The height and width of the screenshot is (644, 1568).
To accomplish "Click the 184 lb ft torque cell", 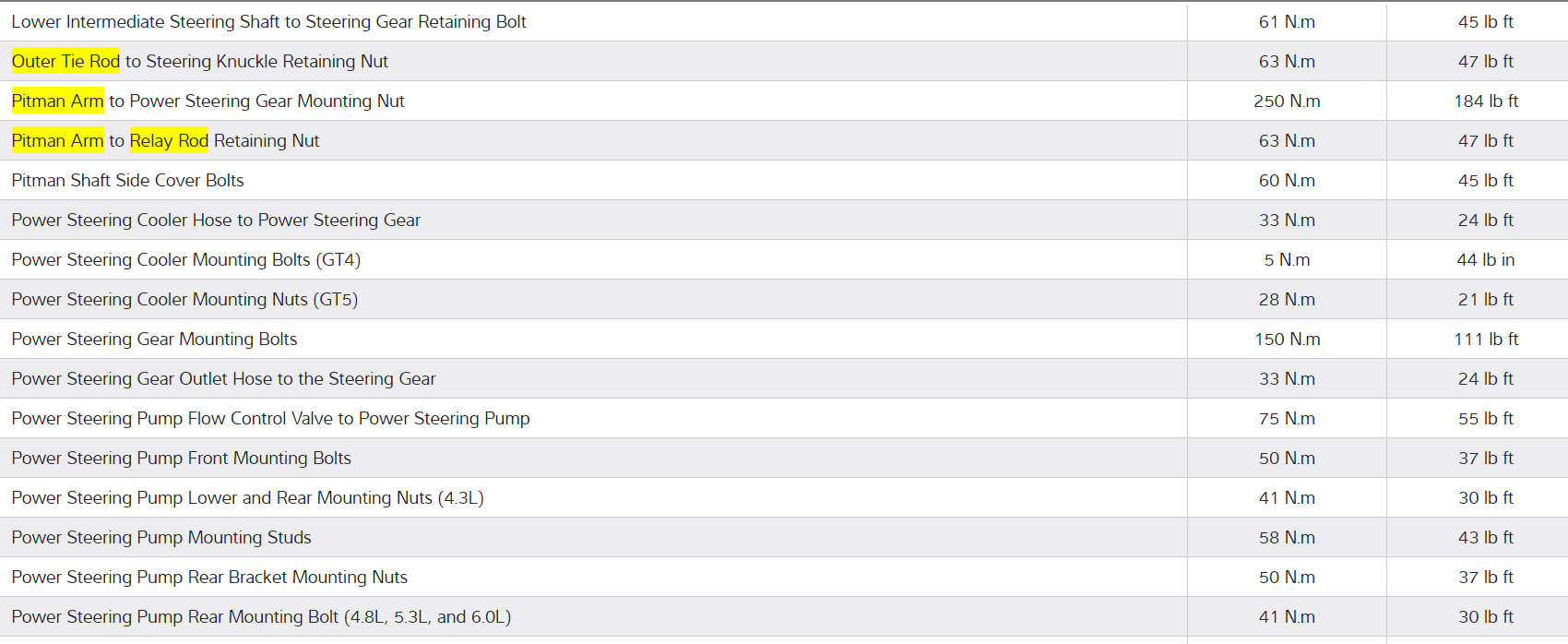I will pyautogui.click(x=1486, y=101).
